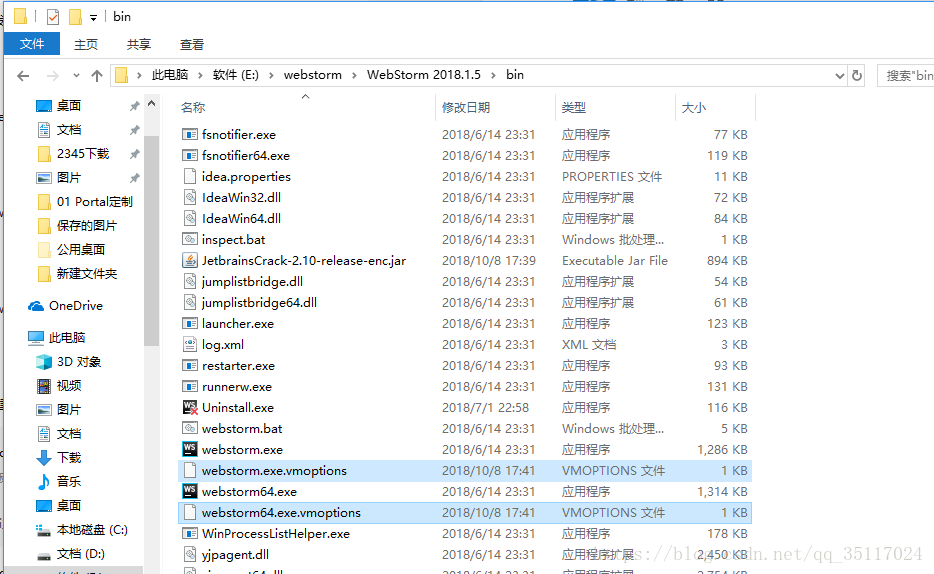This screenshot has height=574, width=934.
Task: Select JetbrainsCrack-2.10-release-enc.jar Java icon
Action: (189, 260)
